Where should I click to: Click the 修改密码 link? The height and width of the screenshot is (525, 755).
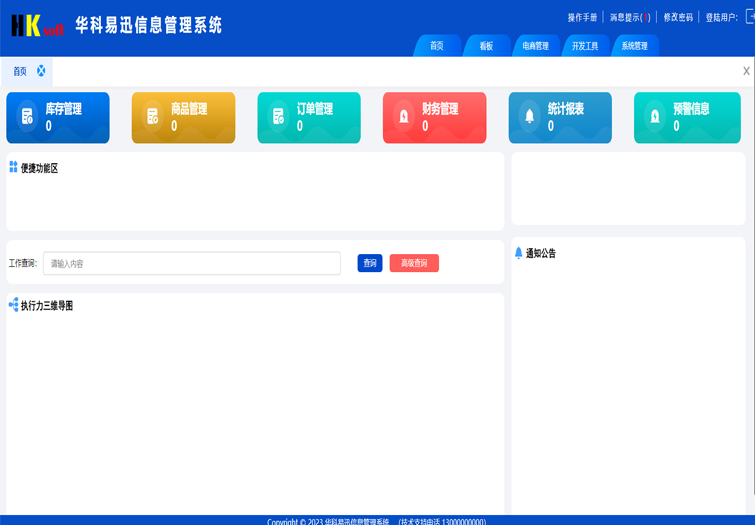coord(678,17)
